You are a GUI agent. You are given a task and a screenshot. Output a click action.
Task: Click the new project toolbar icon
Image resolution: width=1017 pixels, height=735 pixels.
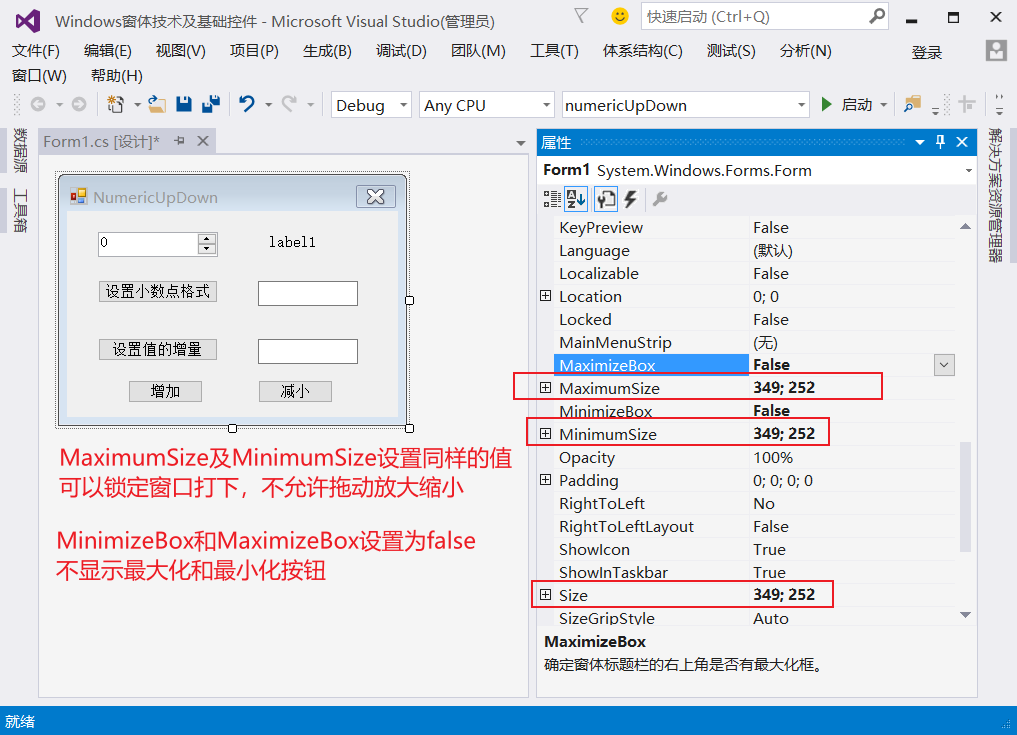[x=115, y=104]
